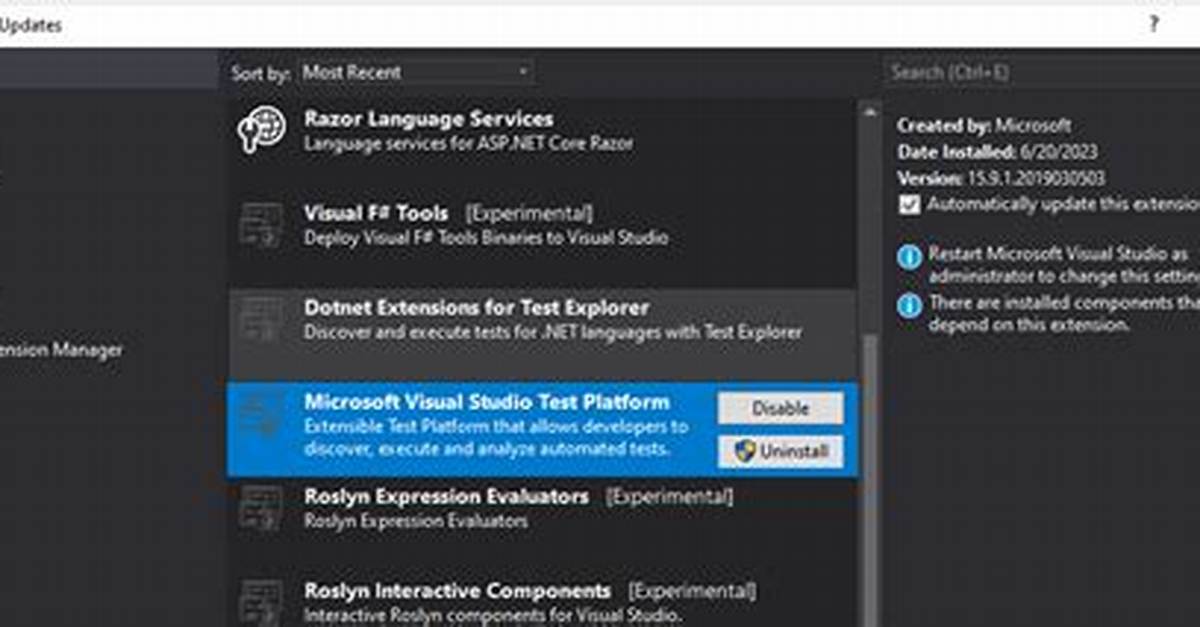Select Razor Language Services extension title
The image size is (1200, 627).
[x=429, y=120]
